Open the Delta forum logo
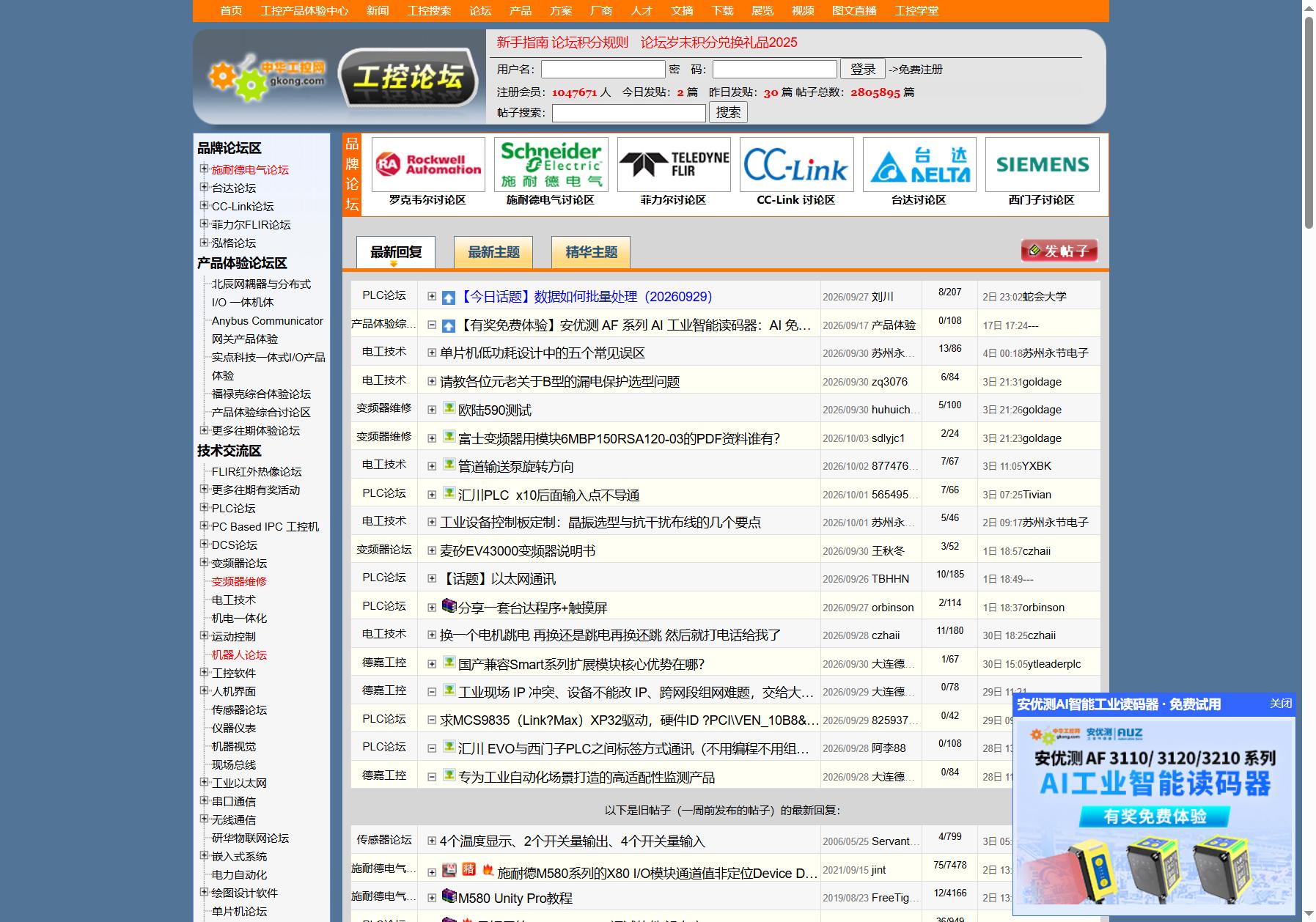This screenshot has height=922, width=1316. click(919, 165)
